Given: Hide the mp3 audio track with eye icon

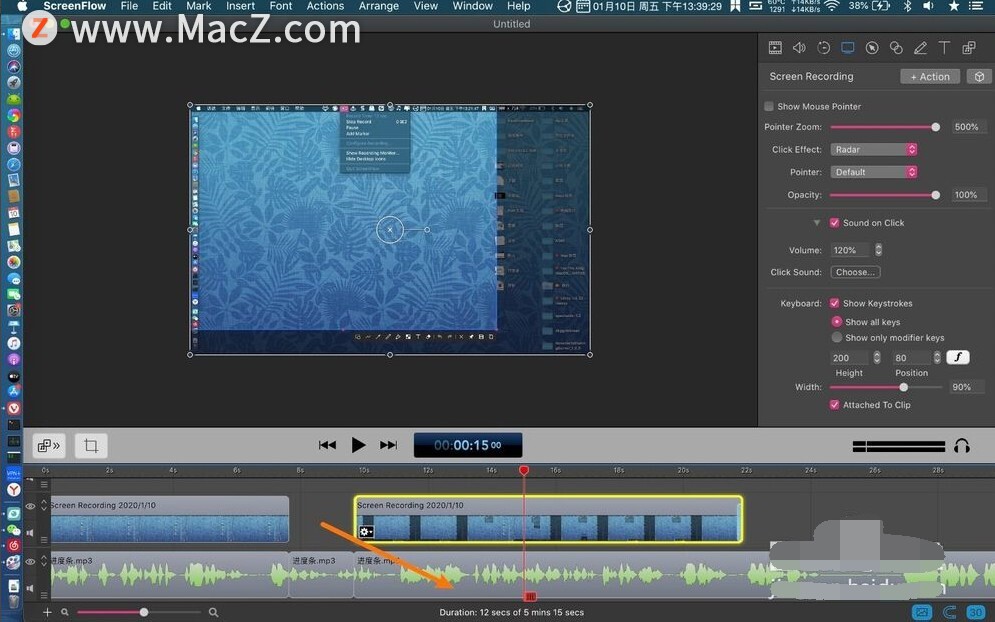Looking at the screenshot, I should point(30,562).
